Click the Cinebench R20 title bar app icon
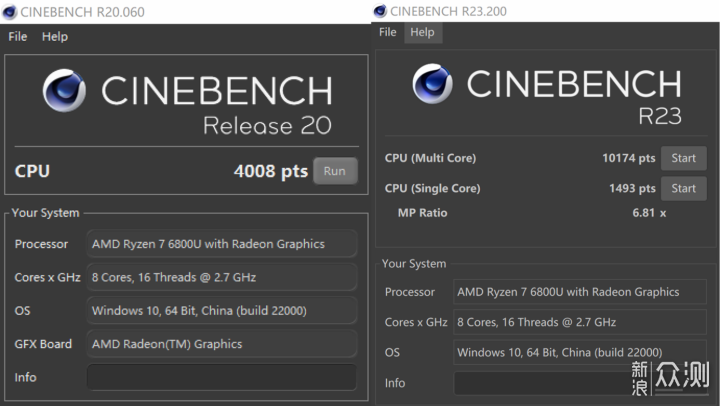720x406 pixels. tap(9, 12)
